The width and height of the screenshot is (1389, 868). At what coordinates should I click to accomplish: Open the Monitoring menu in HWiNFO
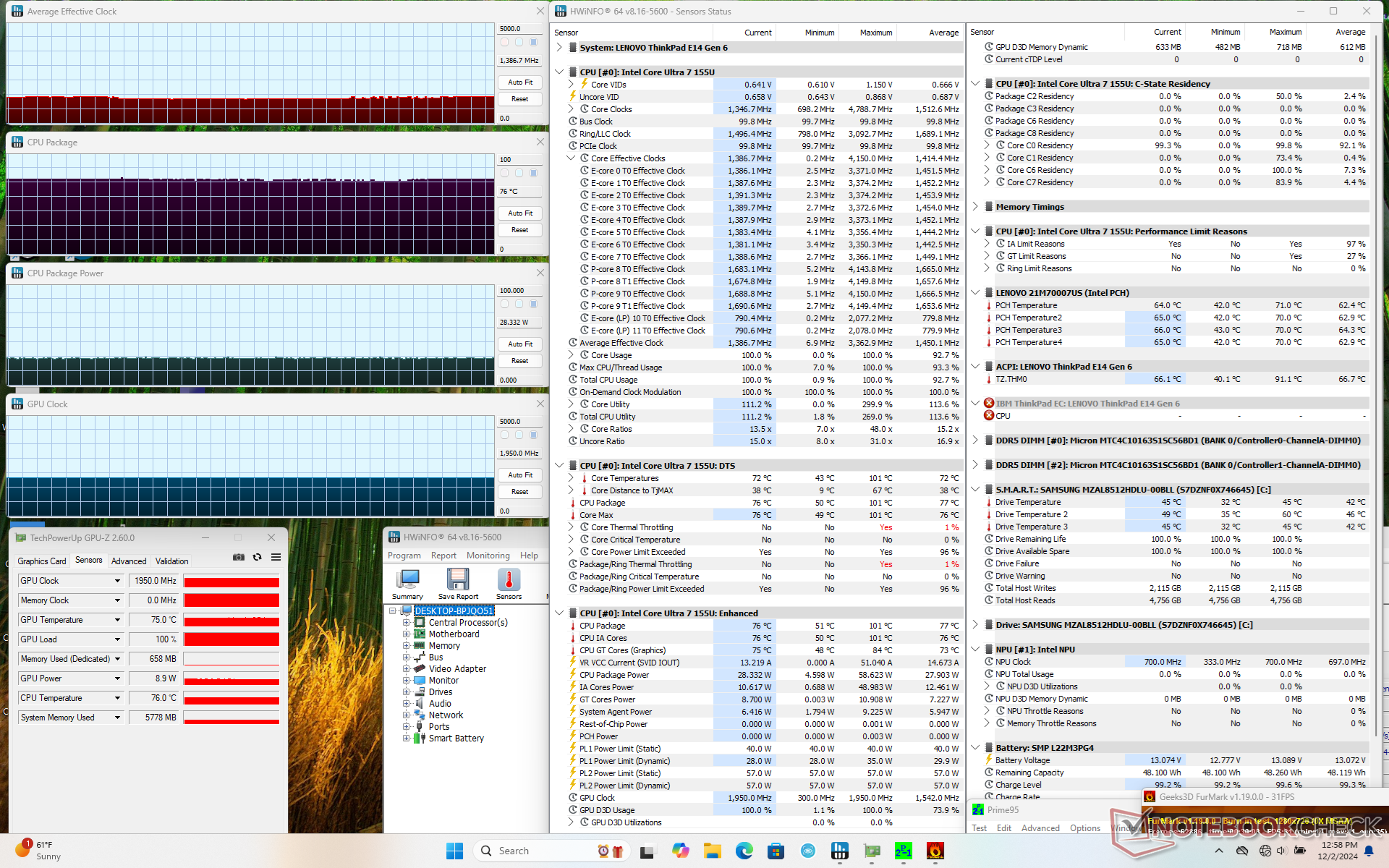pos(488,556)
